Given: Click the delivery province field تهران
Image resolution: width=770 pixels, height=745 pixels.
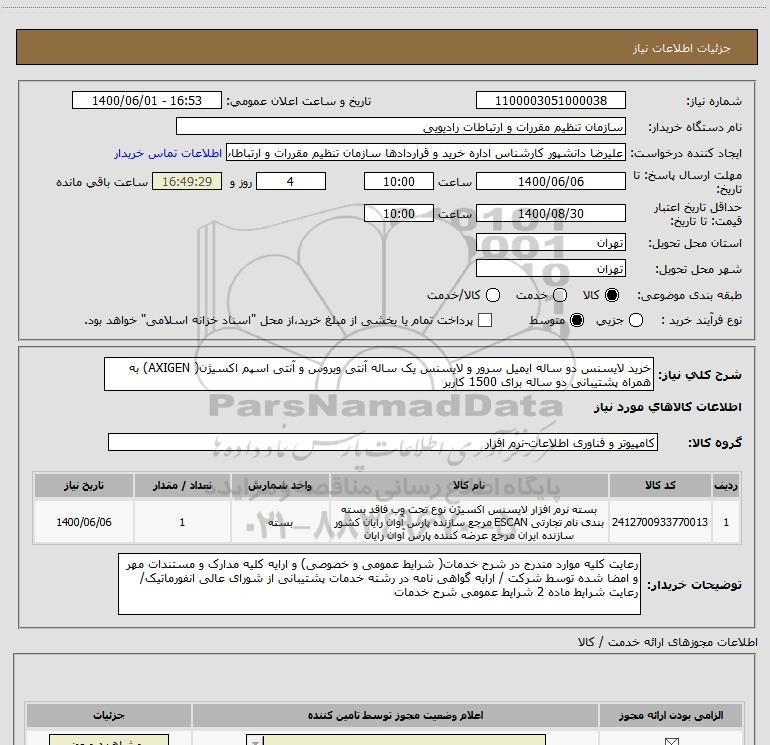Looking at the screenshot, I should (x=550, y=243).
